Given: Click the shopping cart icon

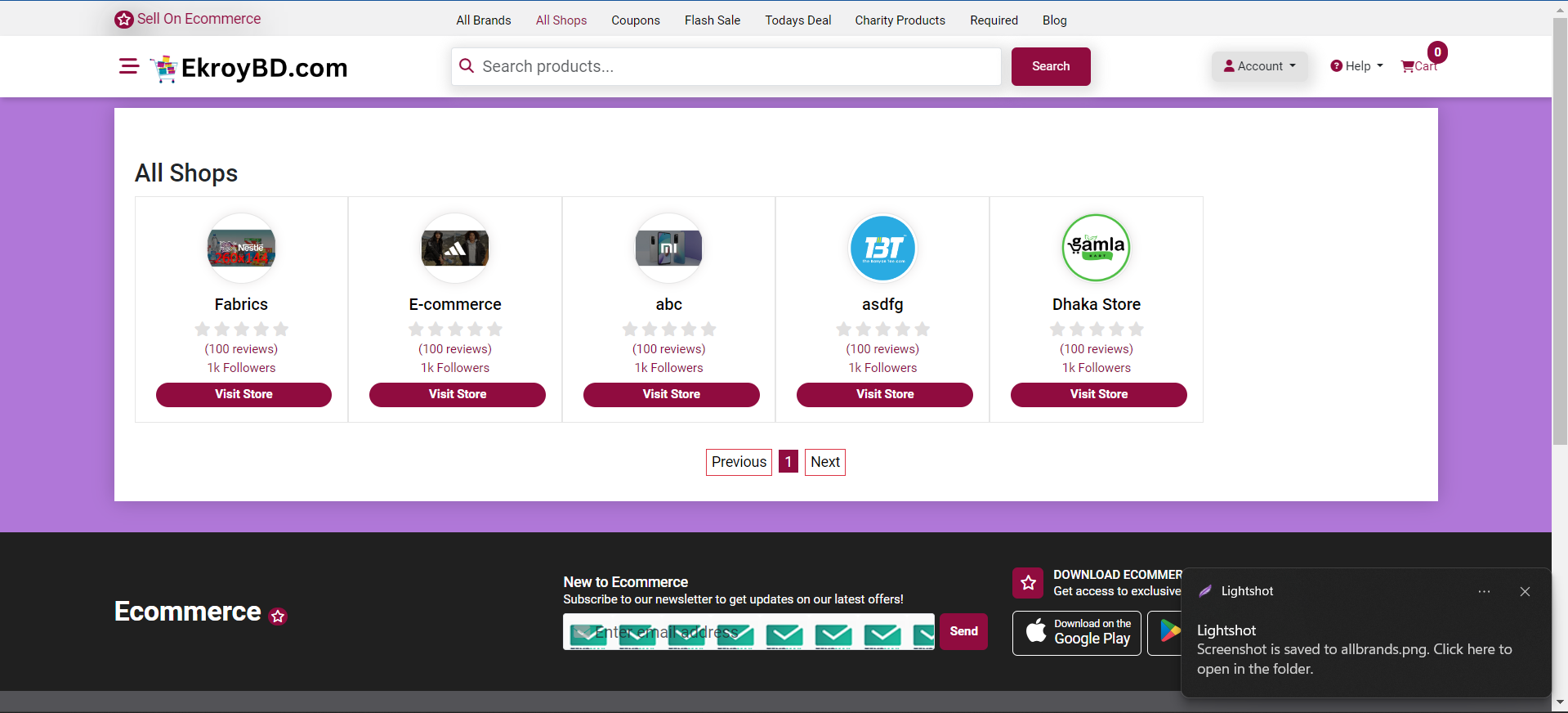Looking at the screenshot, I should (1408, 67).
